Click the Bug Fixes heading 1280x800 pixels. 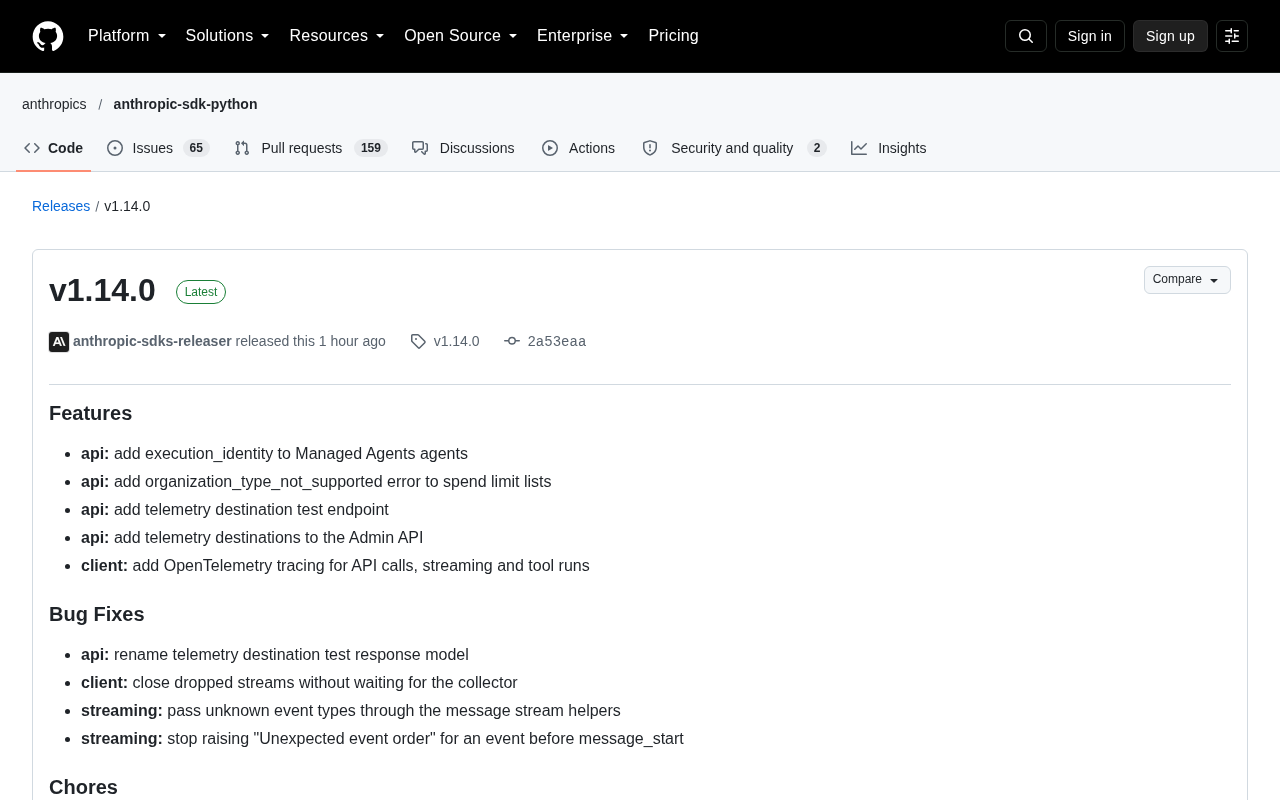click(97, 614)
